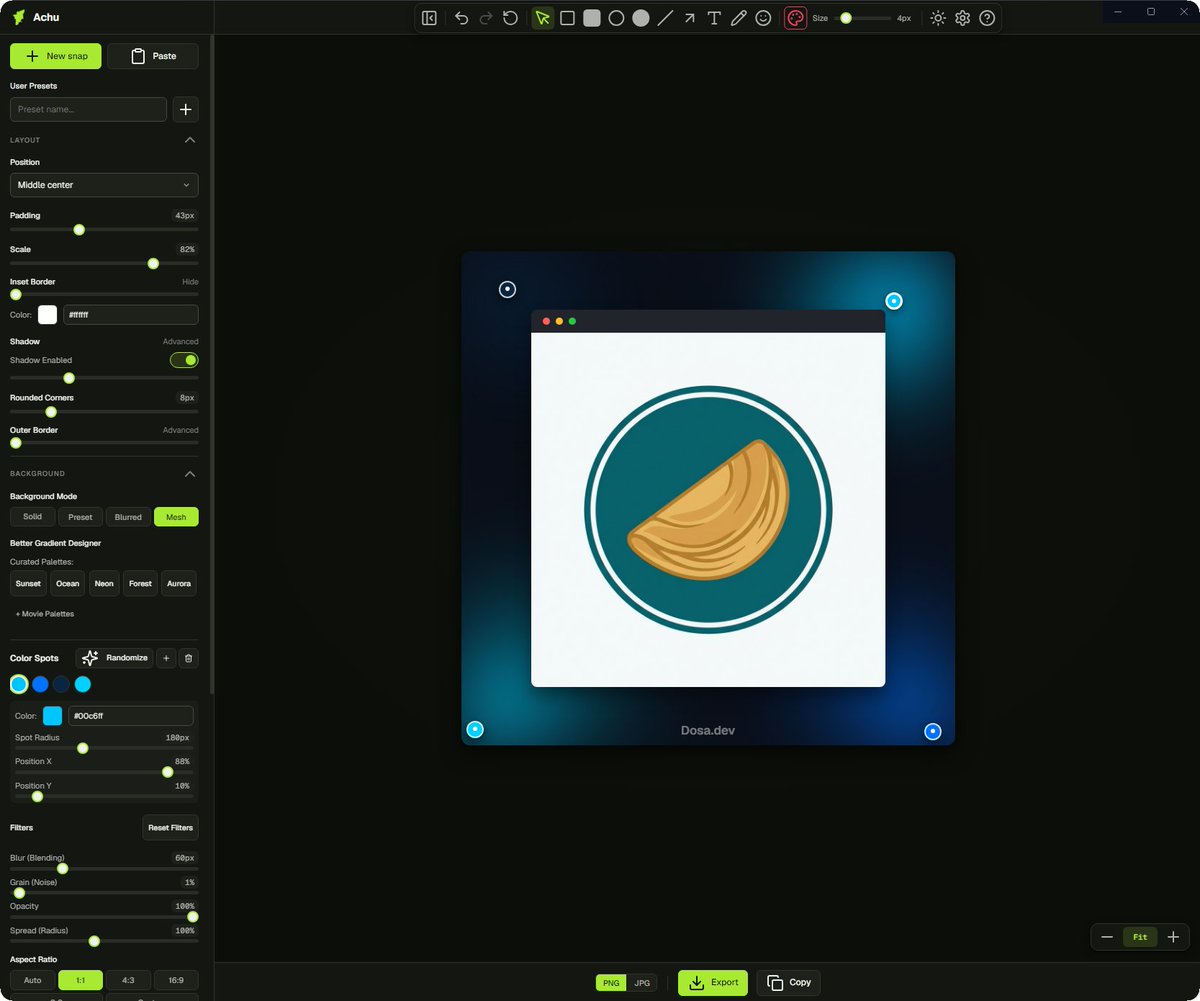Viewport: 1200px width, 1001px height.
Task: Switch Background Mode to Mesh
Action: [176, 517]
